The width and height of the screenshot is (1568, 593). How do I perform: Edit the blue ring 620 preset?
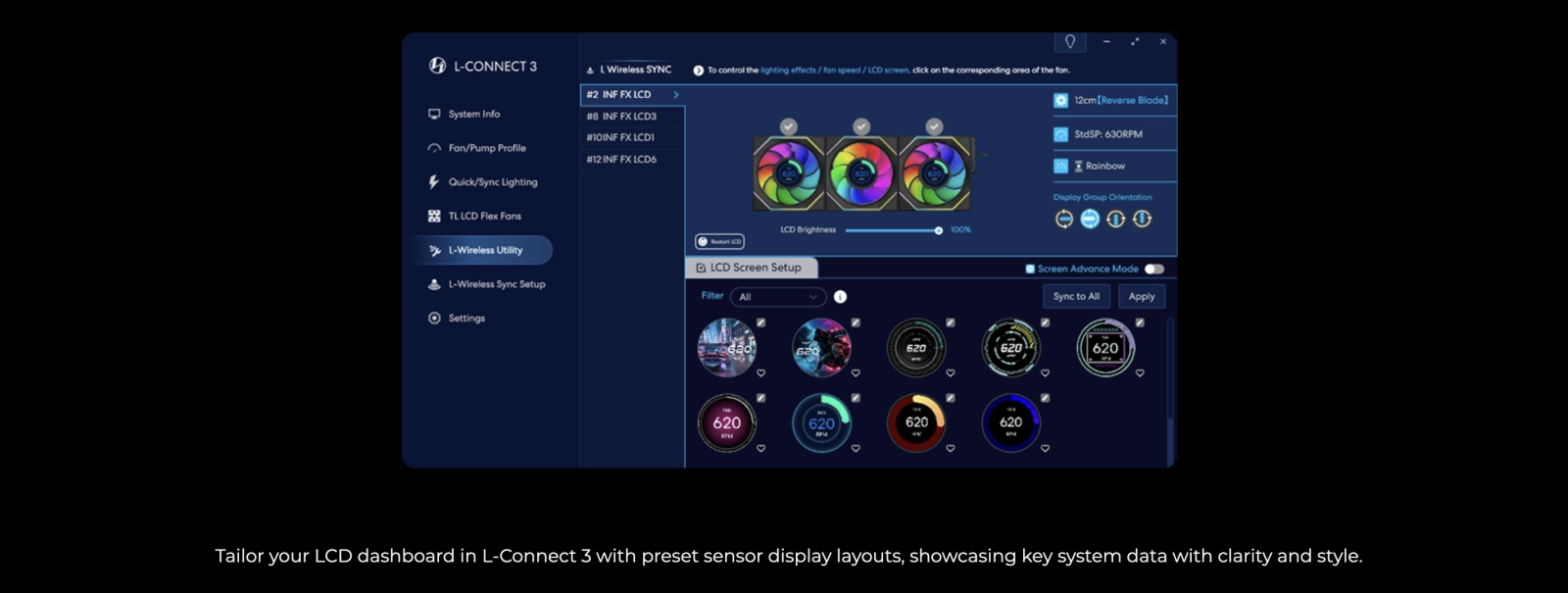tap(1045, 398)
